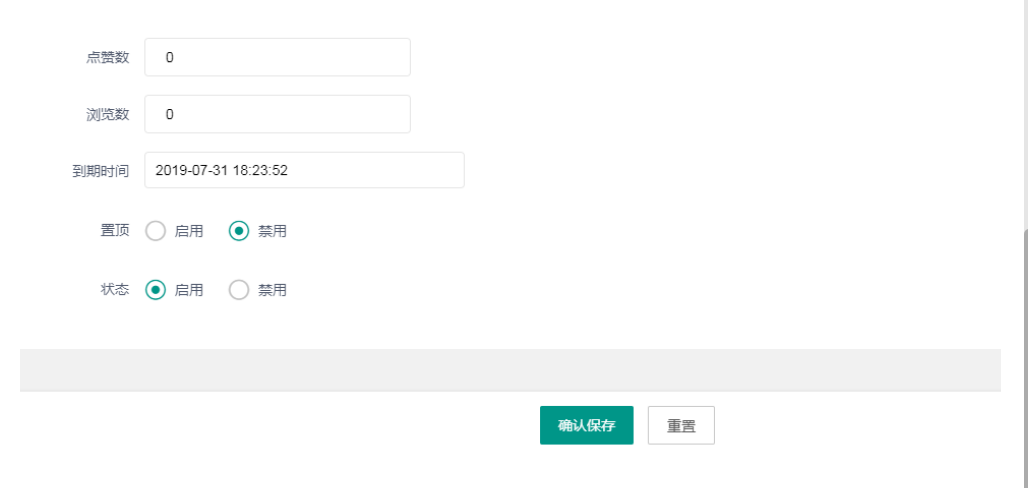Click the 点赞数 input field
Viewport: 1028px width, 488px height.
(x=277, y=58)
